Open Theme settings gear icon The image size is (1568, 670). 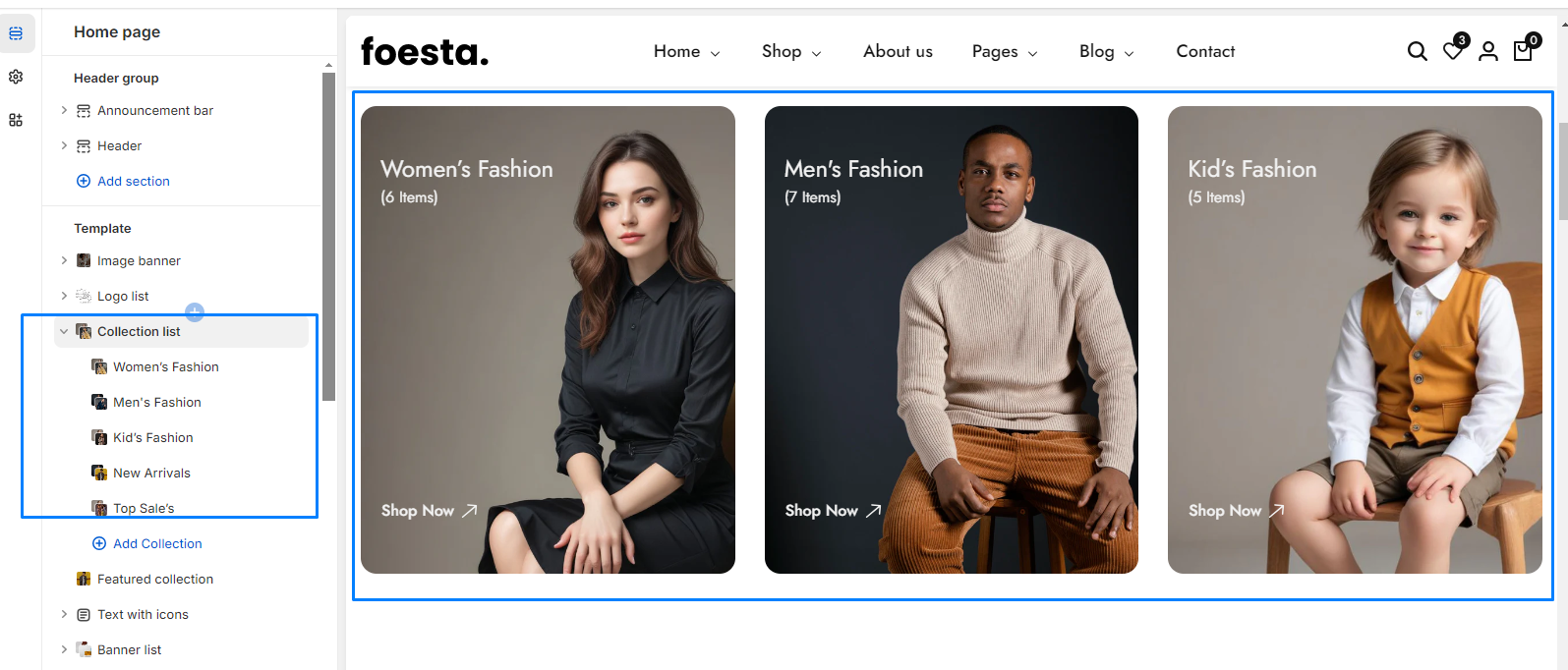click(x=16, y=77)
